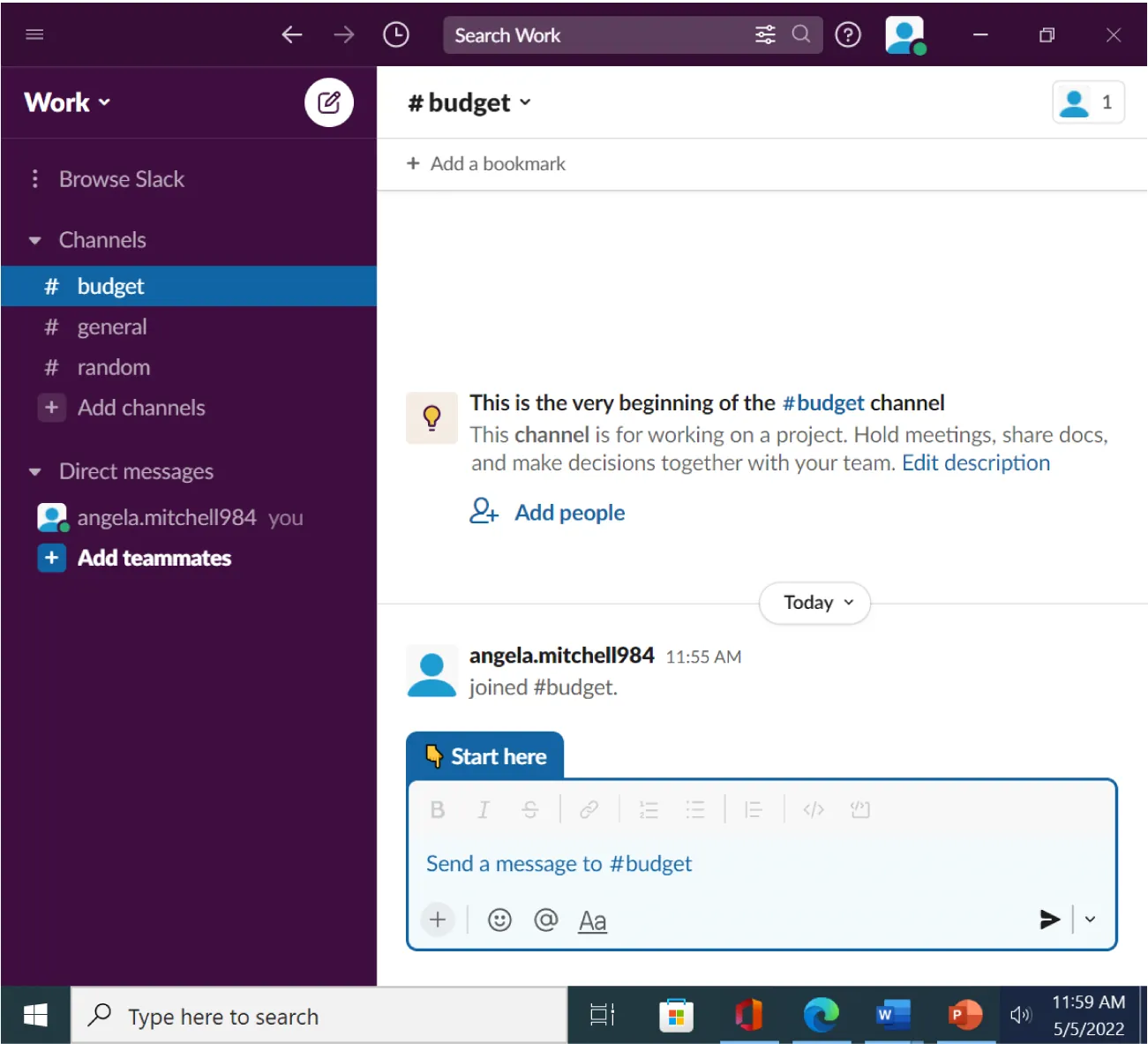This screenshot has height=1044, width=1148.
Task: Apply strikethrough formatting
Action: pyautogui.click(x=529, y=809)
